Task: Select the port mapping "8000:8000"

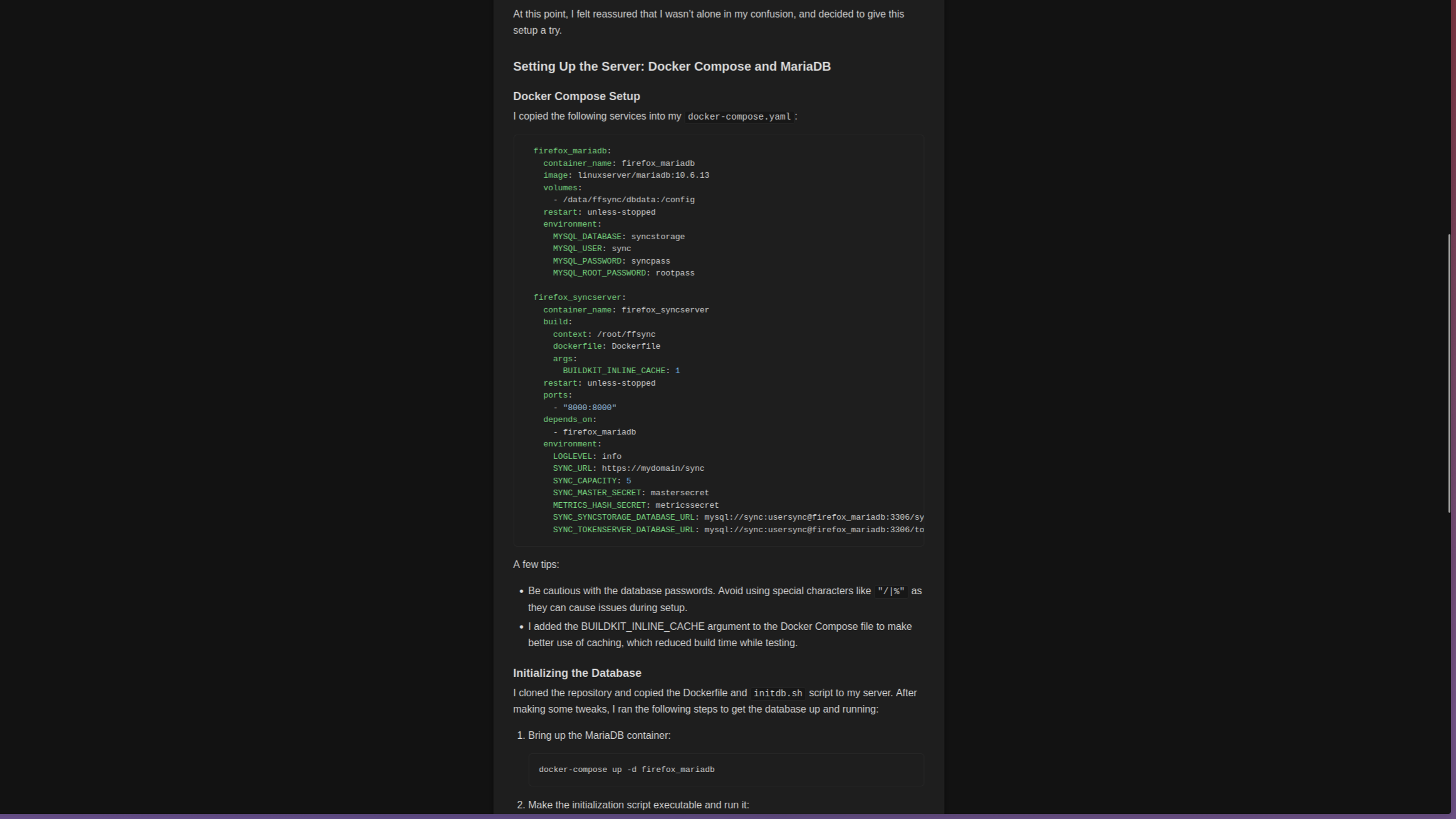Action: point(590,408)
